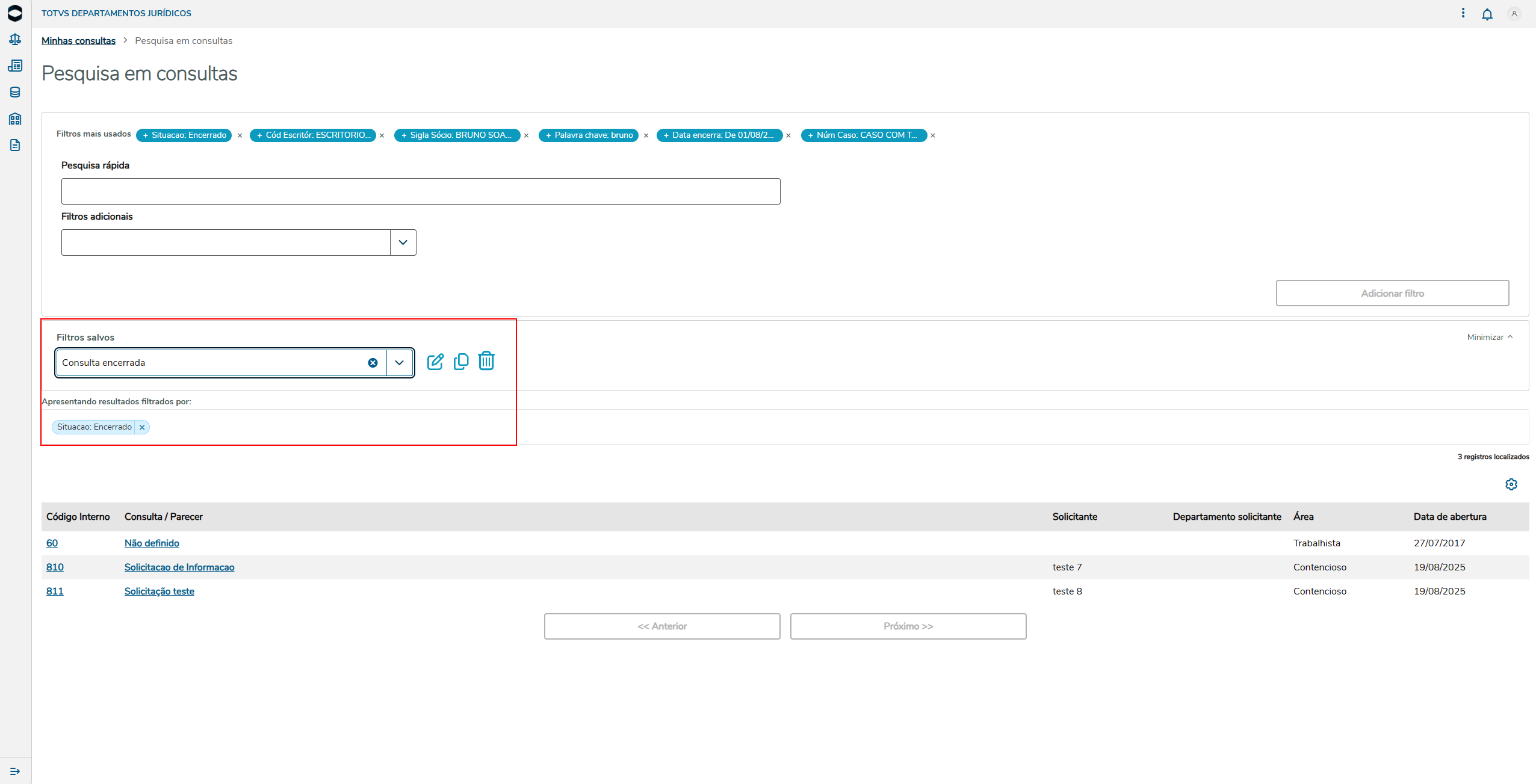
Task: Remove the 'Situacao: Encerrado' applied filter tag
Action: (142, 427)
